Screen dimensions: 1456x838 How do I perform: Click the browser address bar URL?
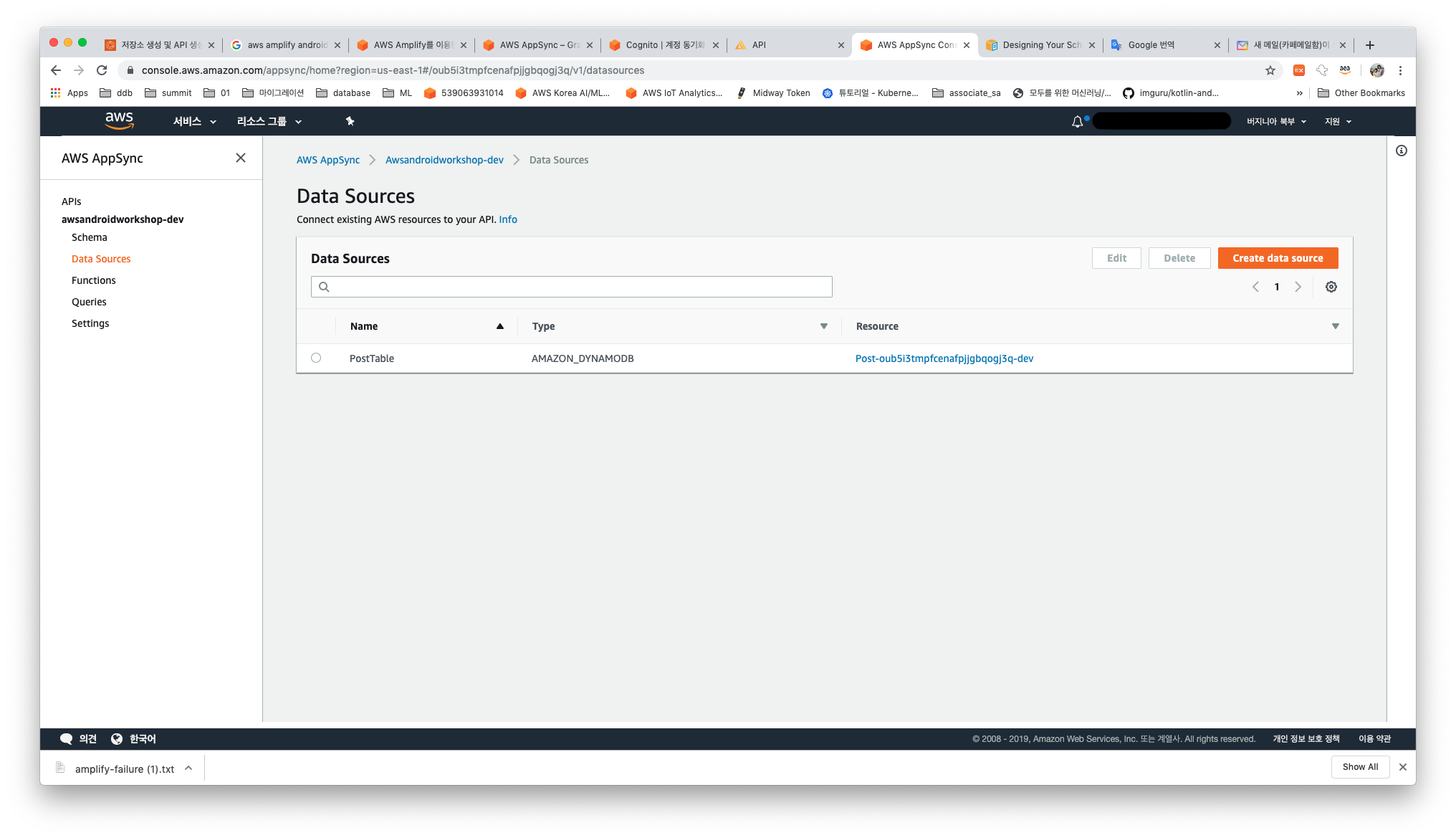coord(393,70)
